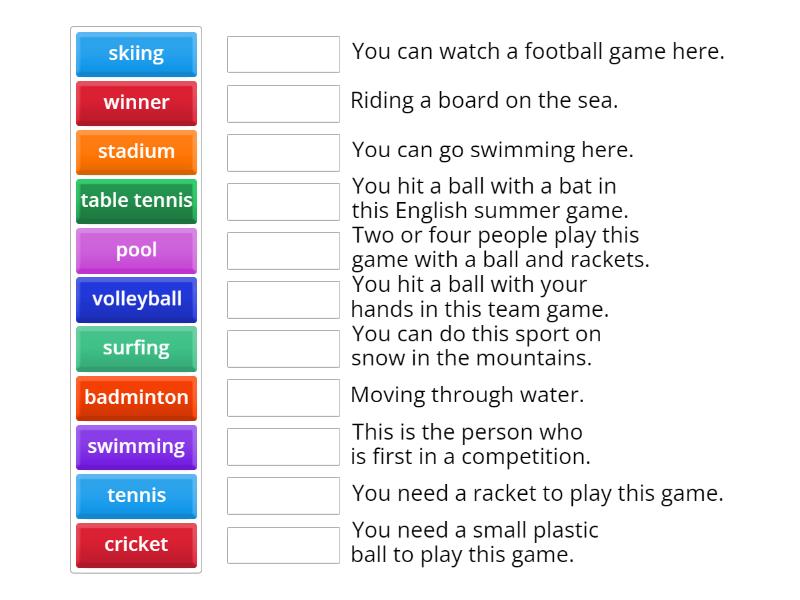Select the dark blue 'volleyball' tile
Image resolution: width=800 pixels, height=600 pixels.
coord(136,299)
